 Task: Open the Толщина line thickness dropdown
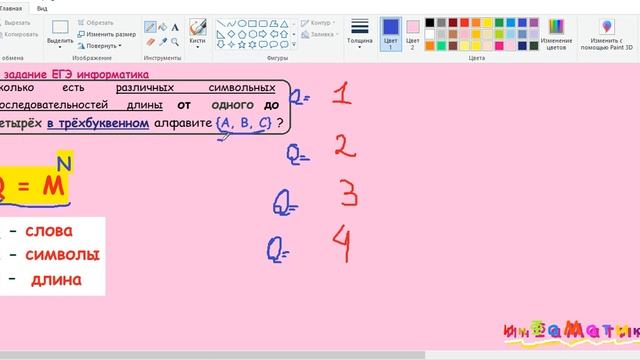coord(360,34)
